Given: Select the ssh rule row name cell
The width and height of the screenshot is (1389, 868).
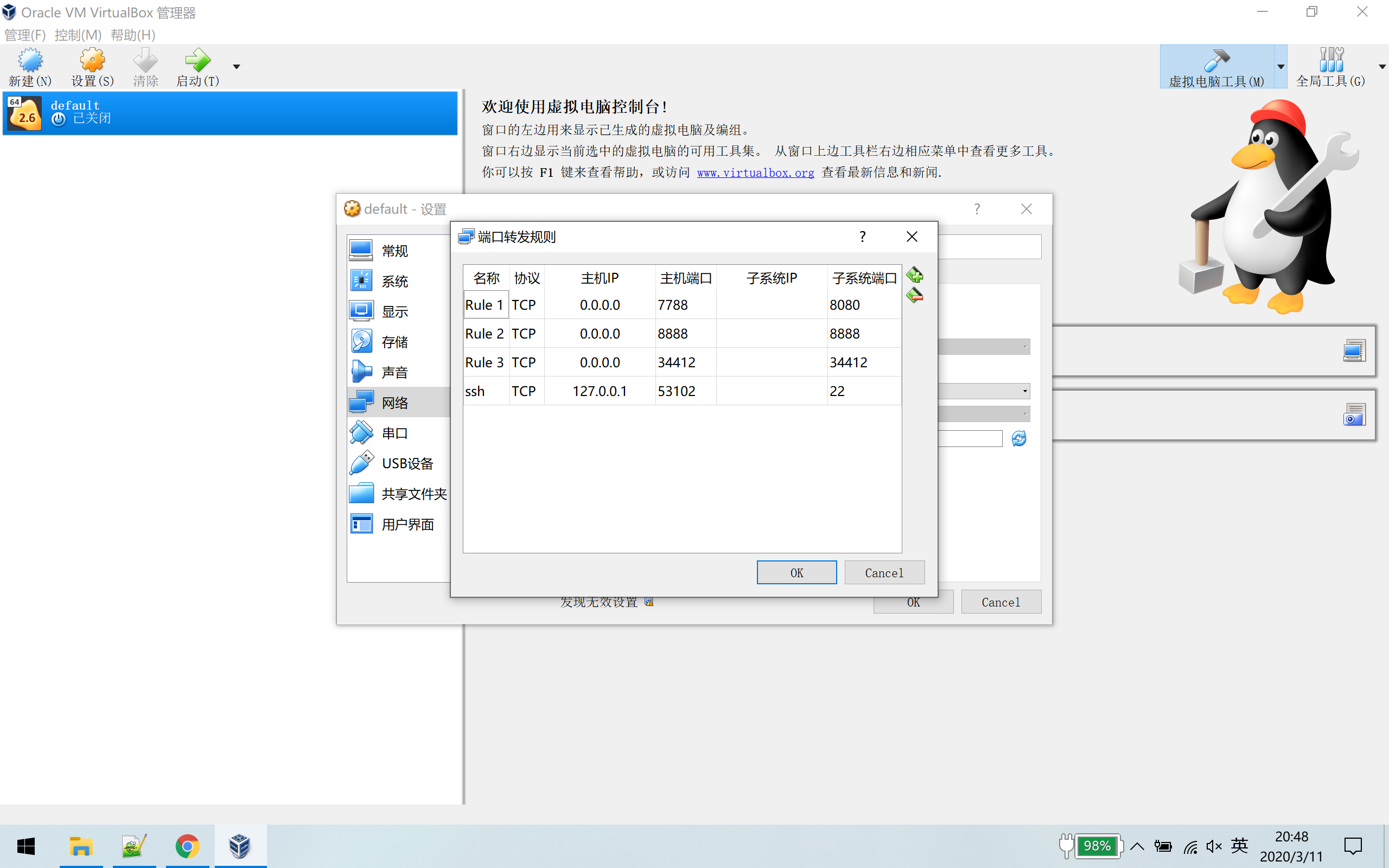Looking at the screenshot, I should coord(485,391).
